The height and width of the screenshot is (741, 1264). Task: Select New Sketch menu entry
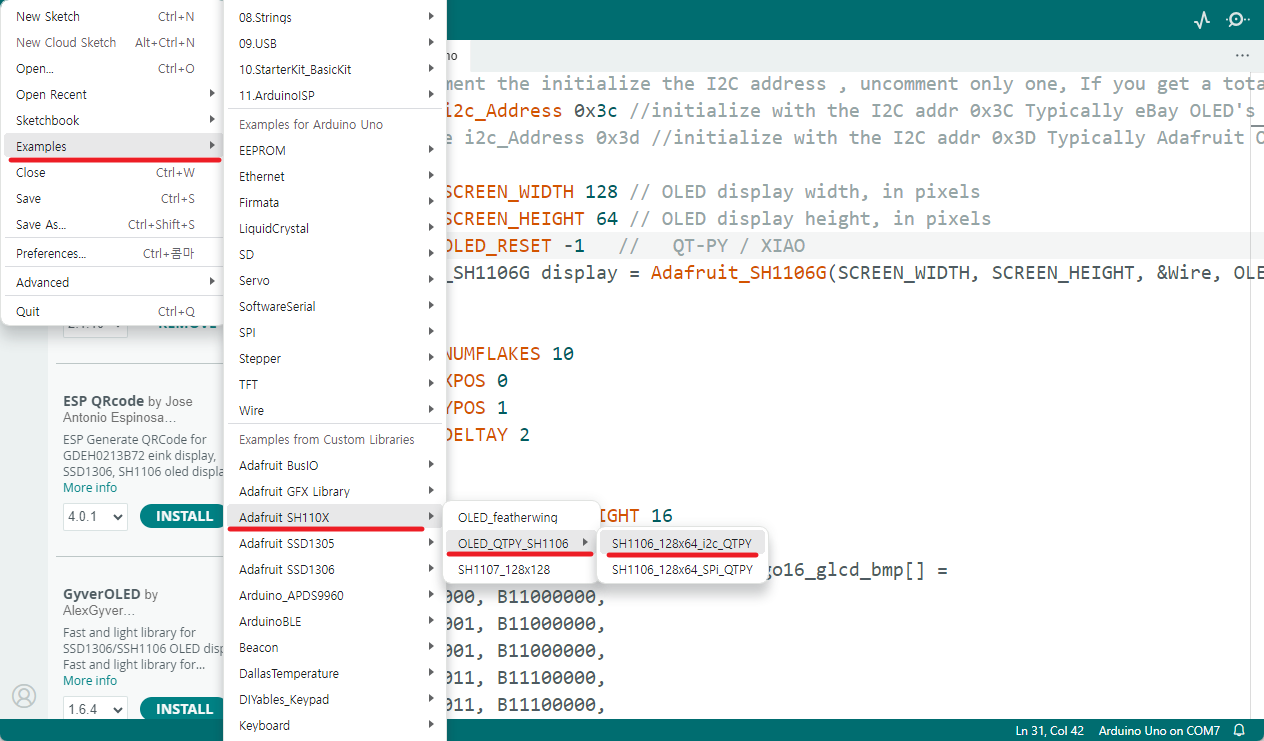pos(112,17)
